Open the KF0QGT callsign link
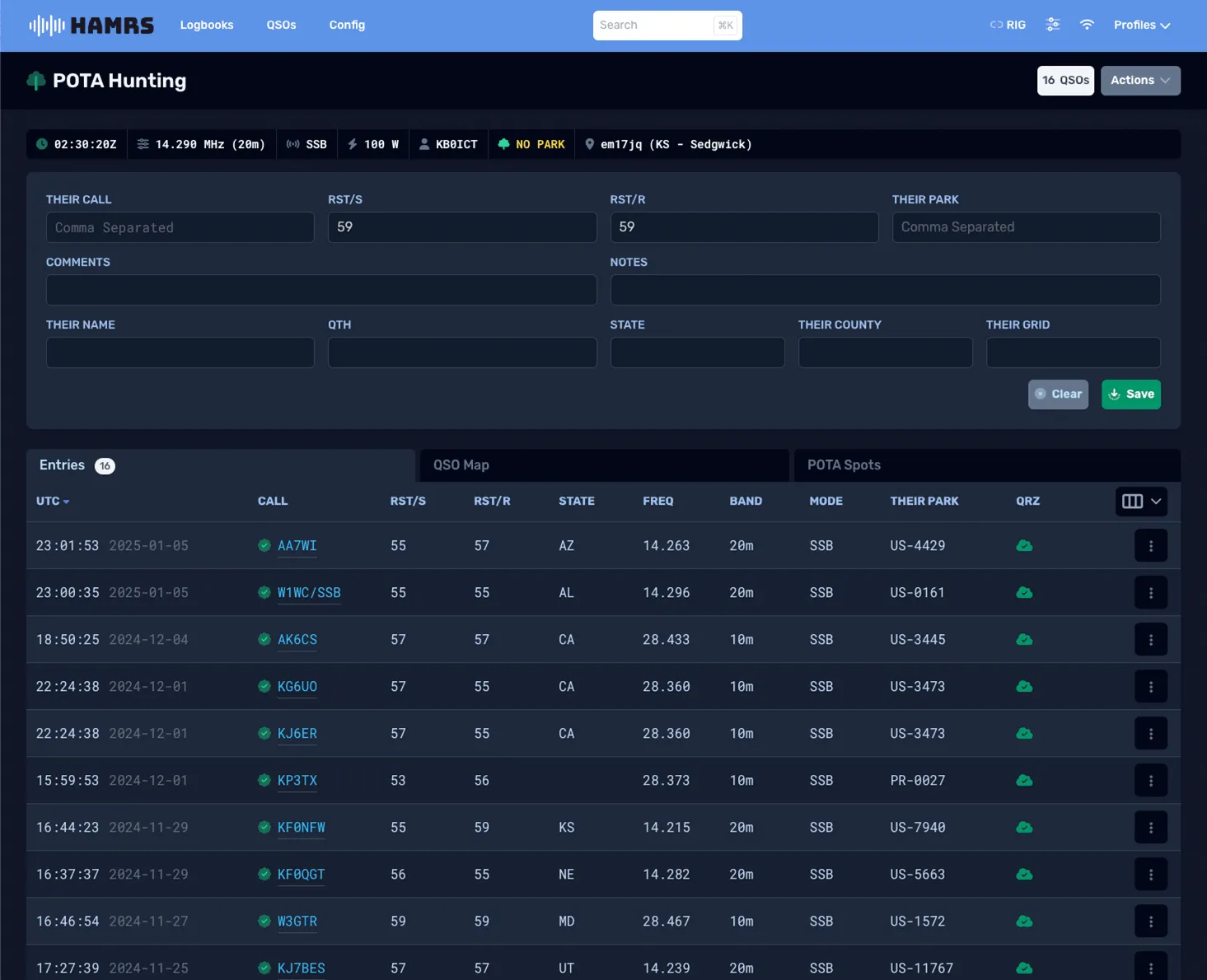Viewport: 1207px width, 980px height. [301, 874]
